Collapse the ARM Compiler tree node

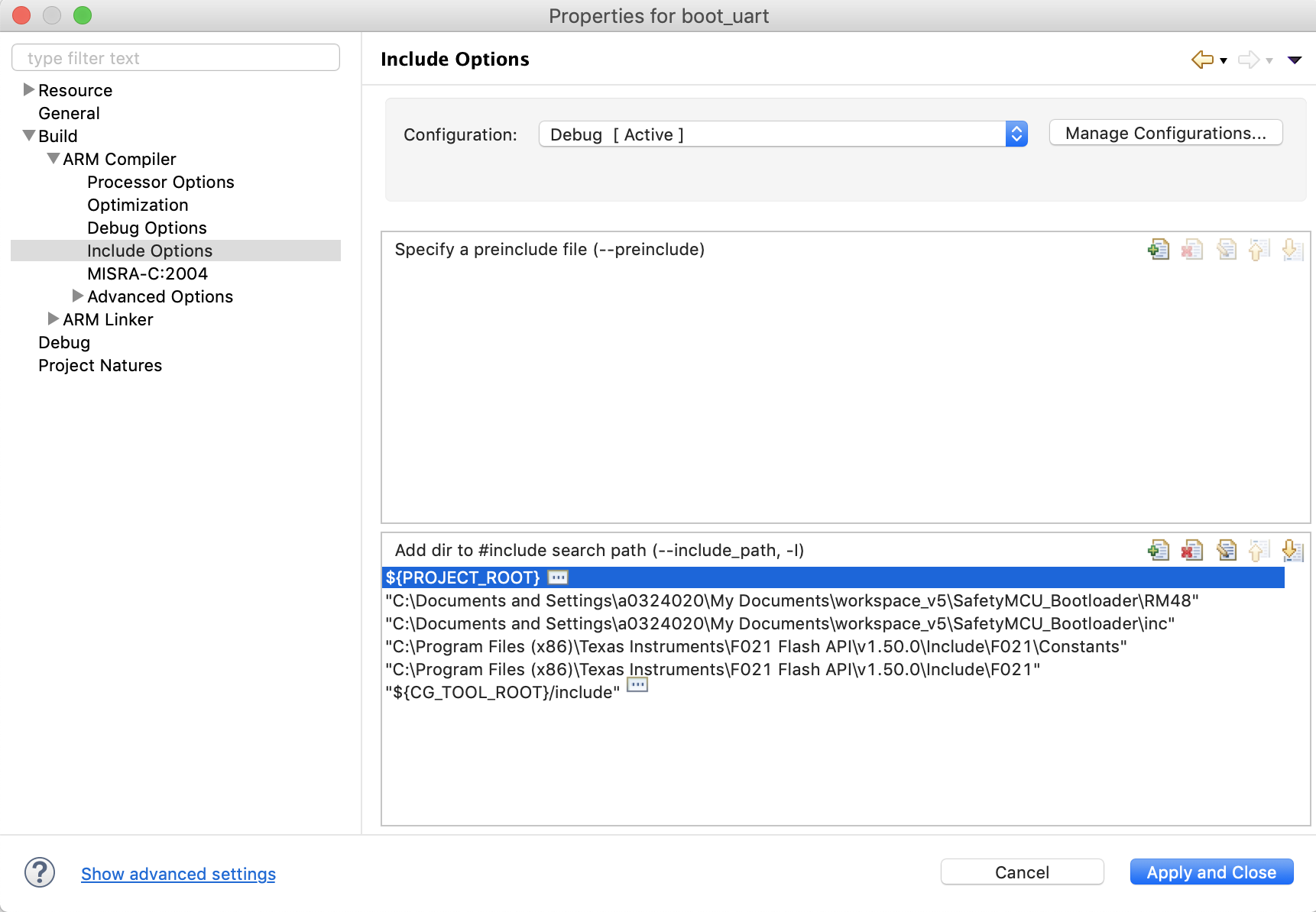[53, 159]
